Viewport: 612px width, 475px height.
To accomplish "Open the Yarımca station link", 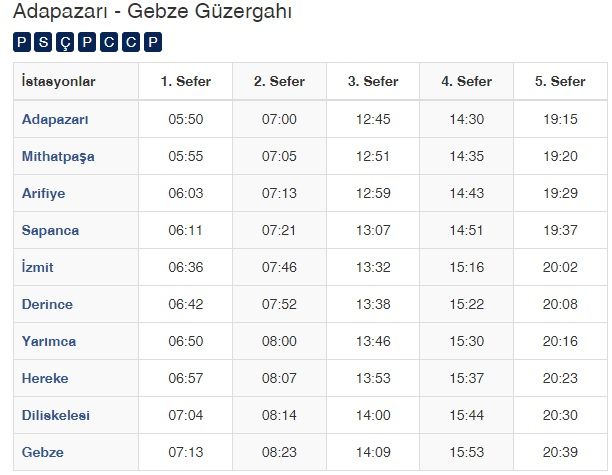I will point(49,341).
